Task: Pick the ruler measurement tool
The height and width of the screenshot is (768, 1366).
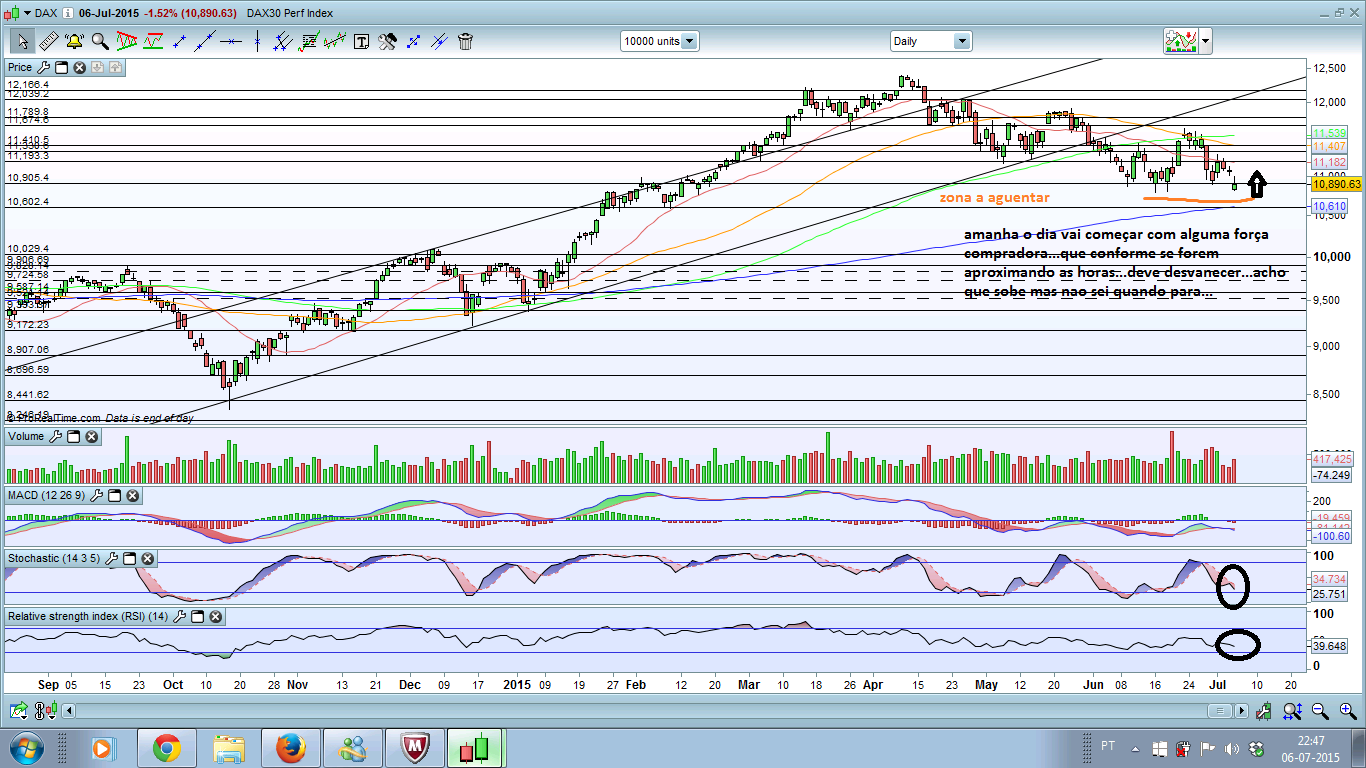Action: [47, 42]
